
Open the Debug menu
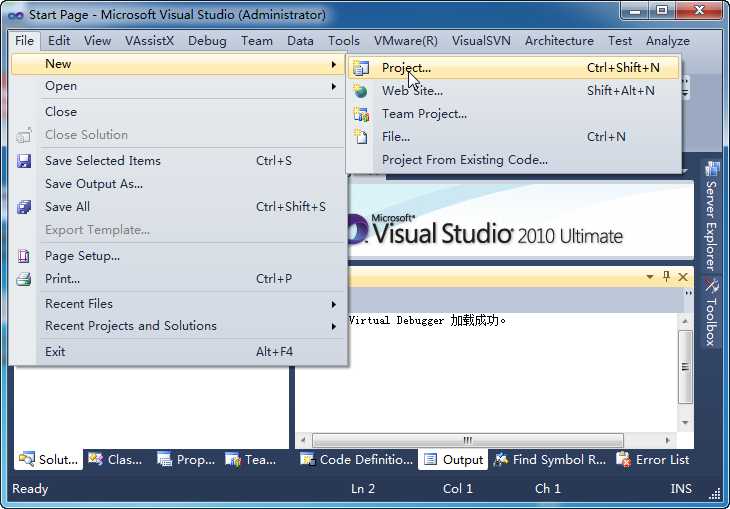pos(207,41)
